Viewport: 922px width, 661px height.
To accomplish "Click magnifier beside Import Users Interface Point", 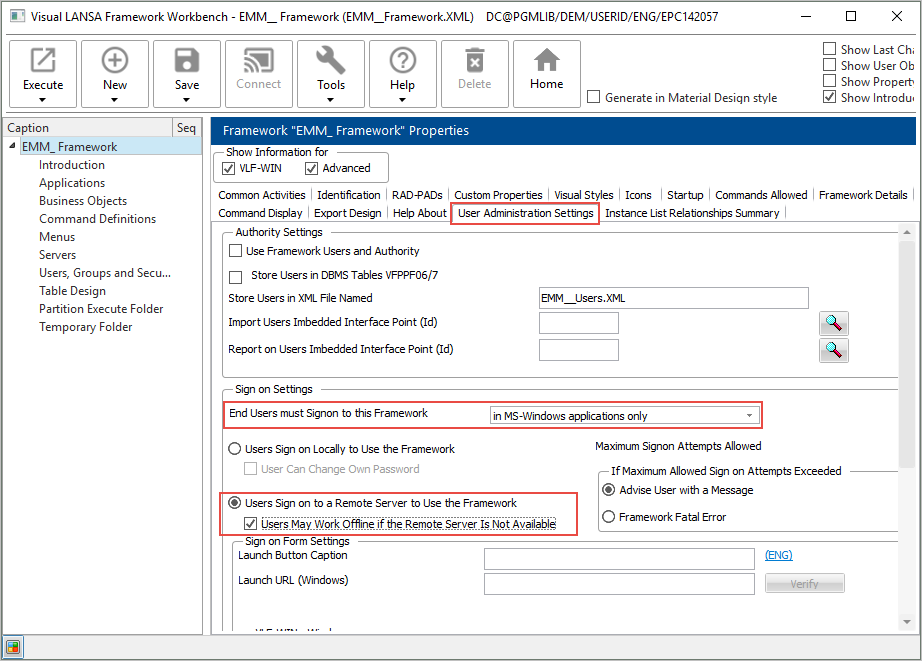I will pyautogui.click(x=833, y=323).
